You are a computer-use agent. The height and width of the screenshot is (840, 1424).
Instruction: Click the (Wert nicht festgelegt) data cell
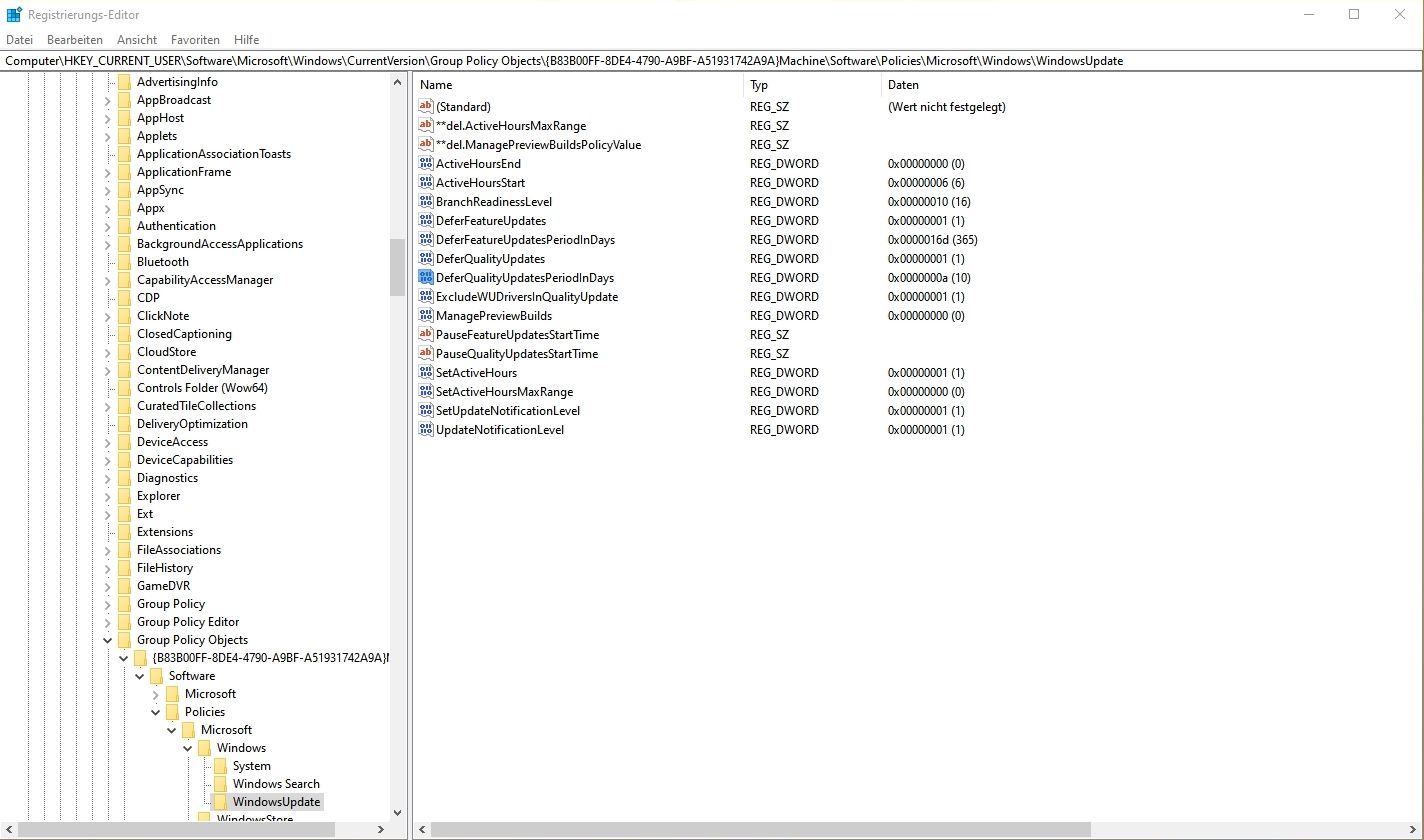[x=946, y=107]
